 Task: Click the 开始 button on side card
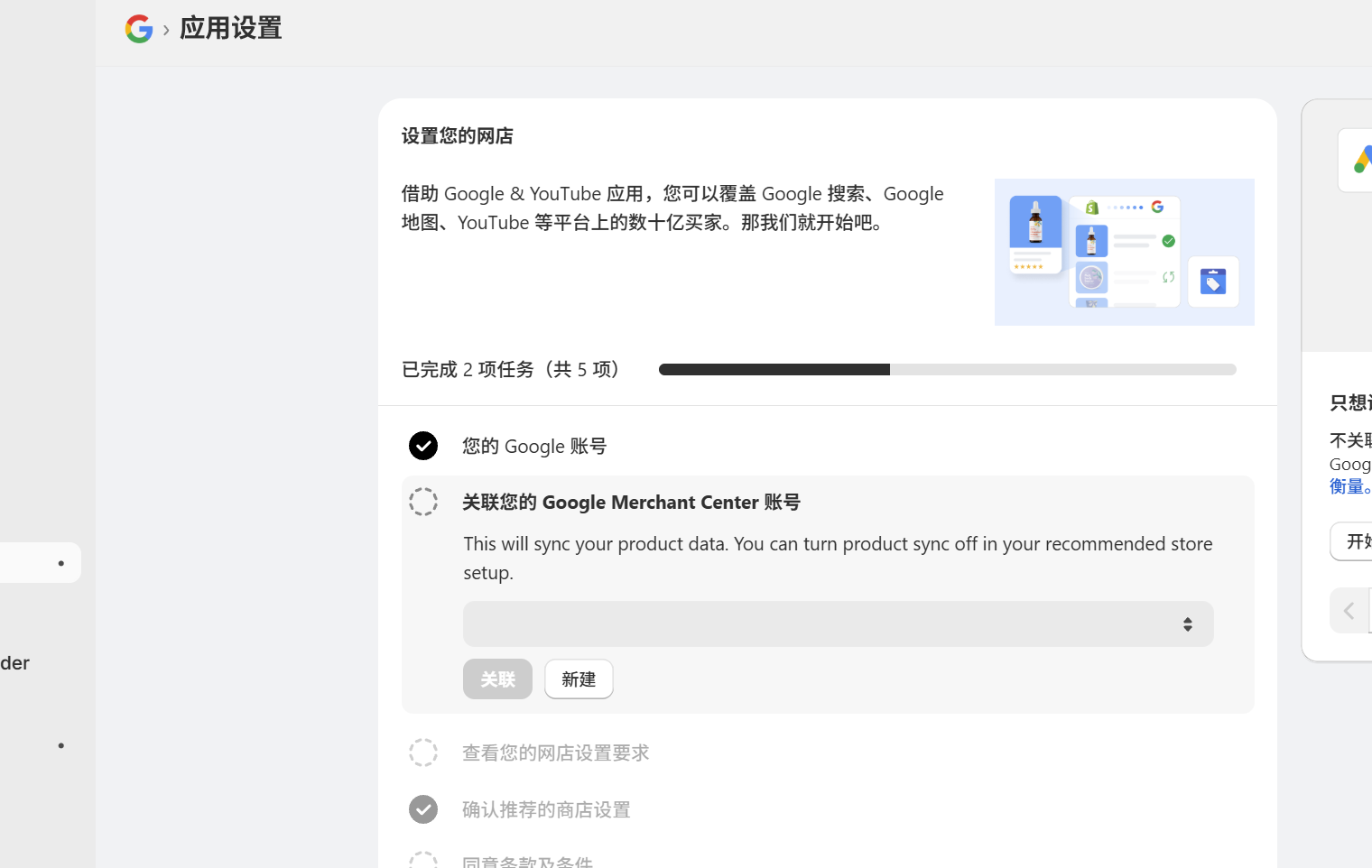[x=1352, y=541]
